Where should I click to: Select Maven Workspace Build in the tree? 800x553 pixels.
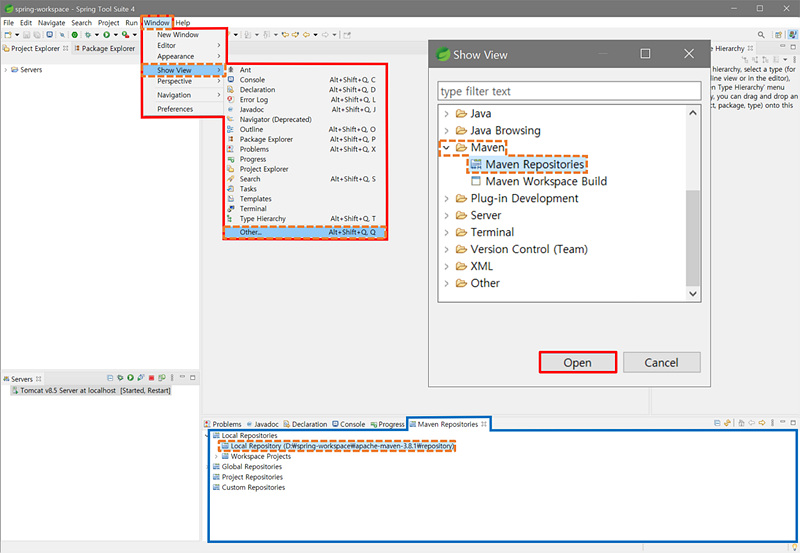click(539, 181)
